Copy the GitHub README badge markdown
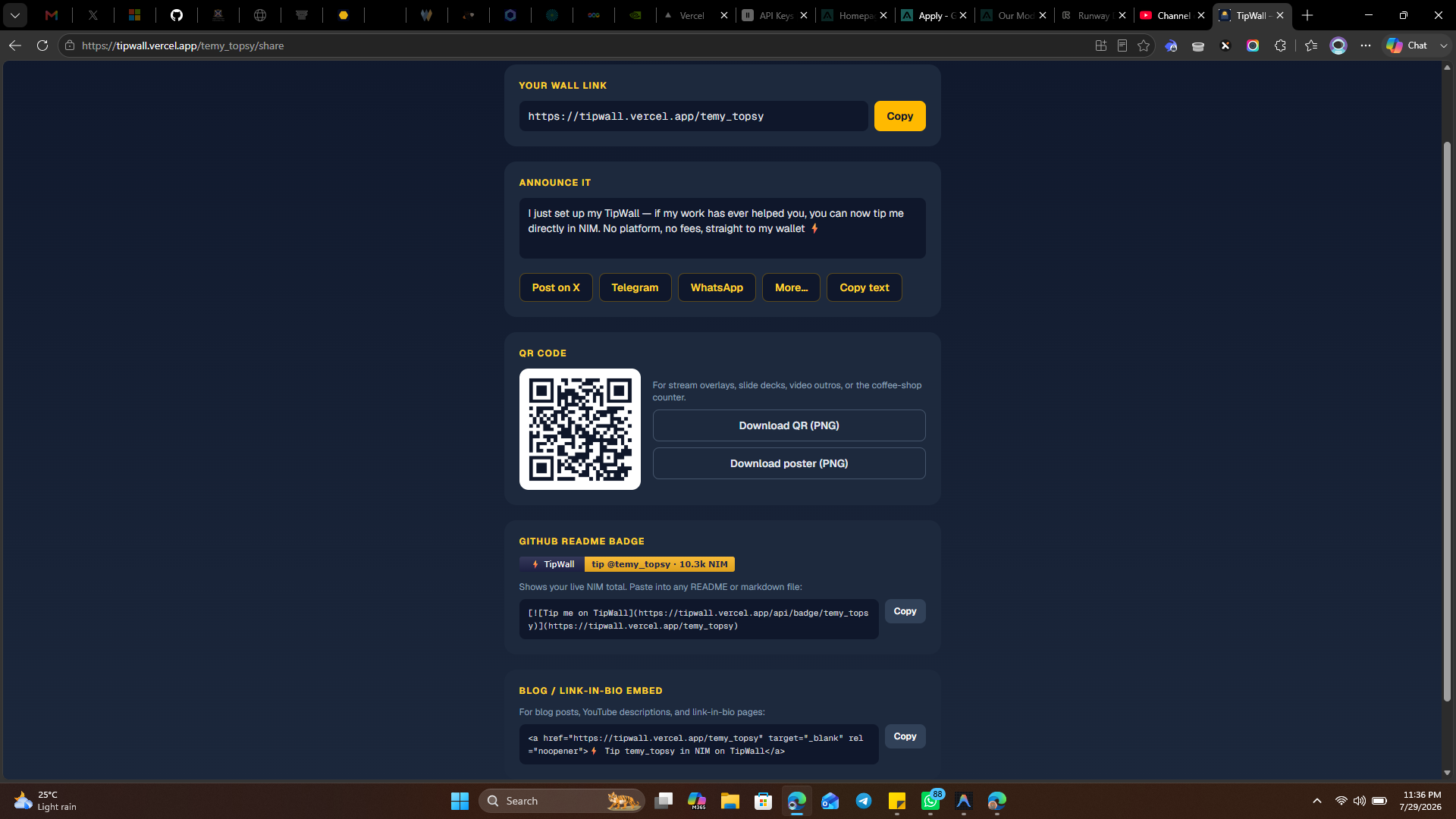The height and width of the screenshot is (819, 1456). [x=905, y=611]
